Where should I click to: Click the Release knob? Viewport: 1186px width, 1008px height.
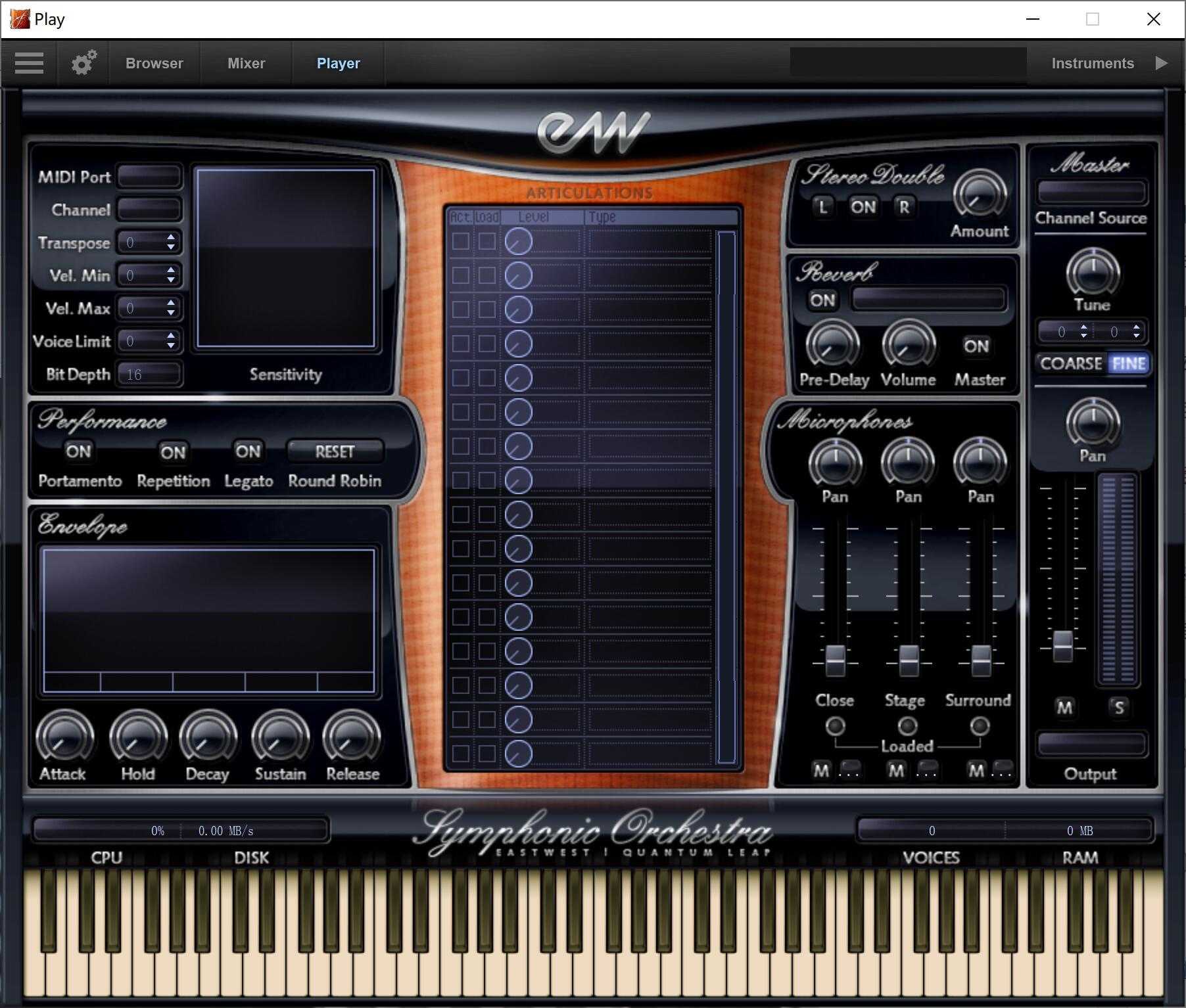352,738
